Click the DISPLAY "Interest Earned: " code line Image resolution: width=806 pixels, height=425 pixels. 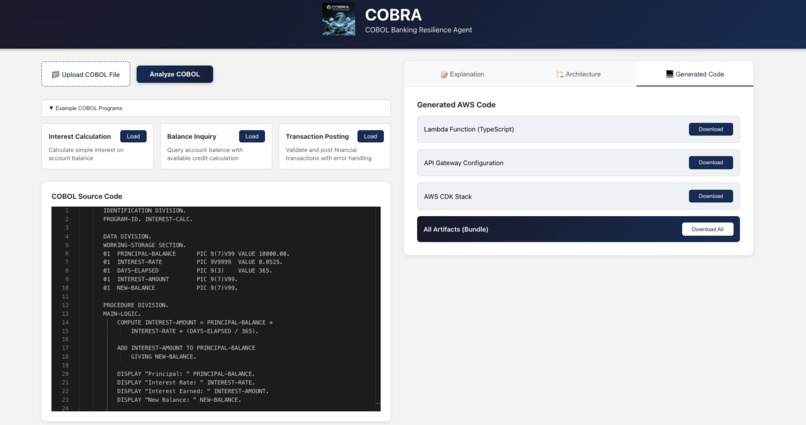click(193, 391)
